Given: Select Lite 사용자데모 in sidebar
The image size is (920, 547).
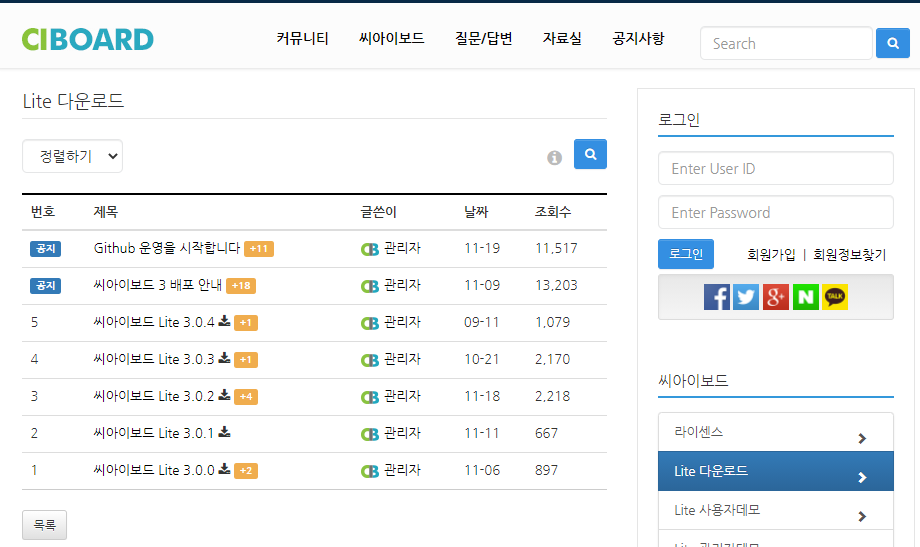Looking at the screenshot, I should point(776,510).
